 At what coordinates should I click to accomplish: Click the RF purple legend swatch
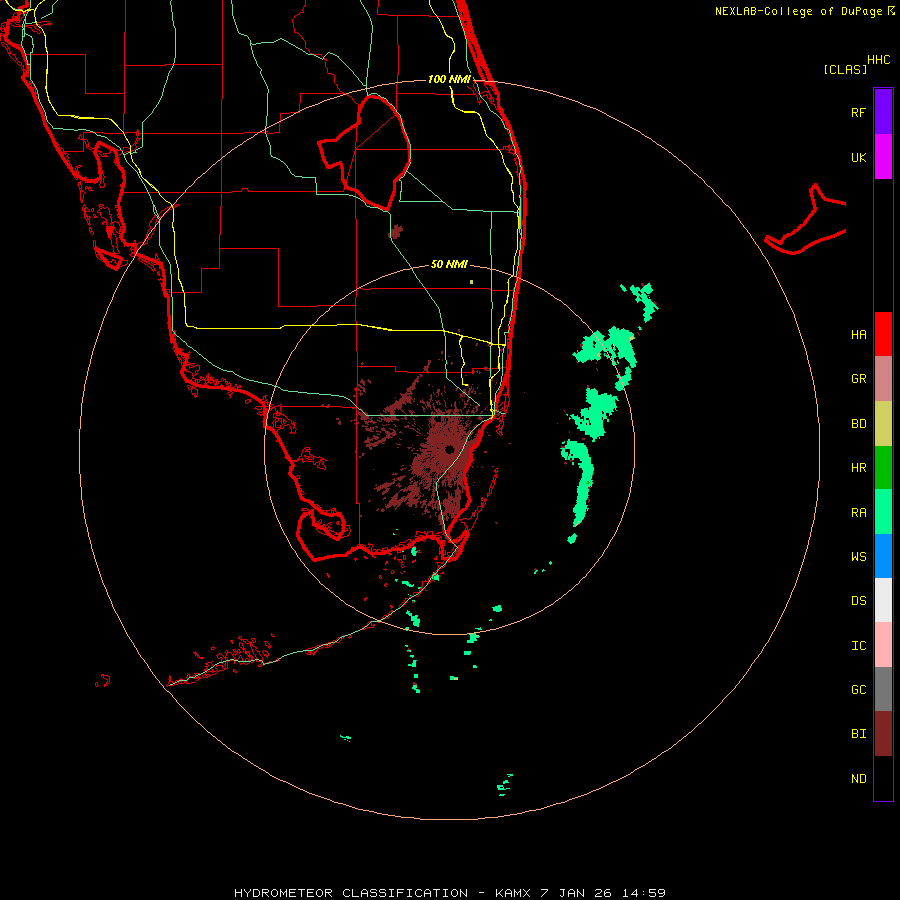pyautogui.click(x=883, y=112)
